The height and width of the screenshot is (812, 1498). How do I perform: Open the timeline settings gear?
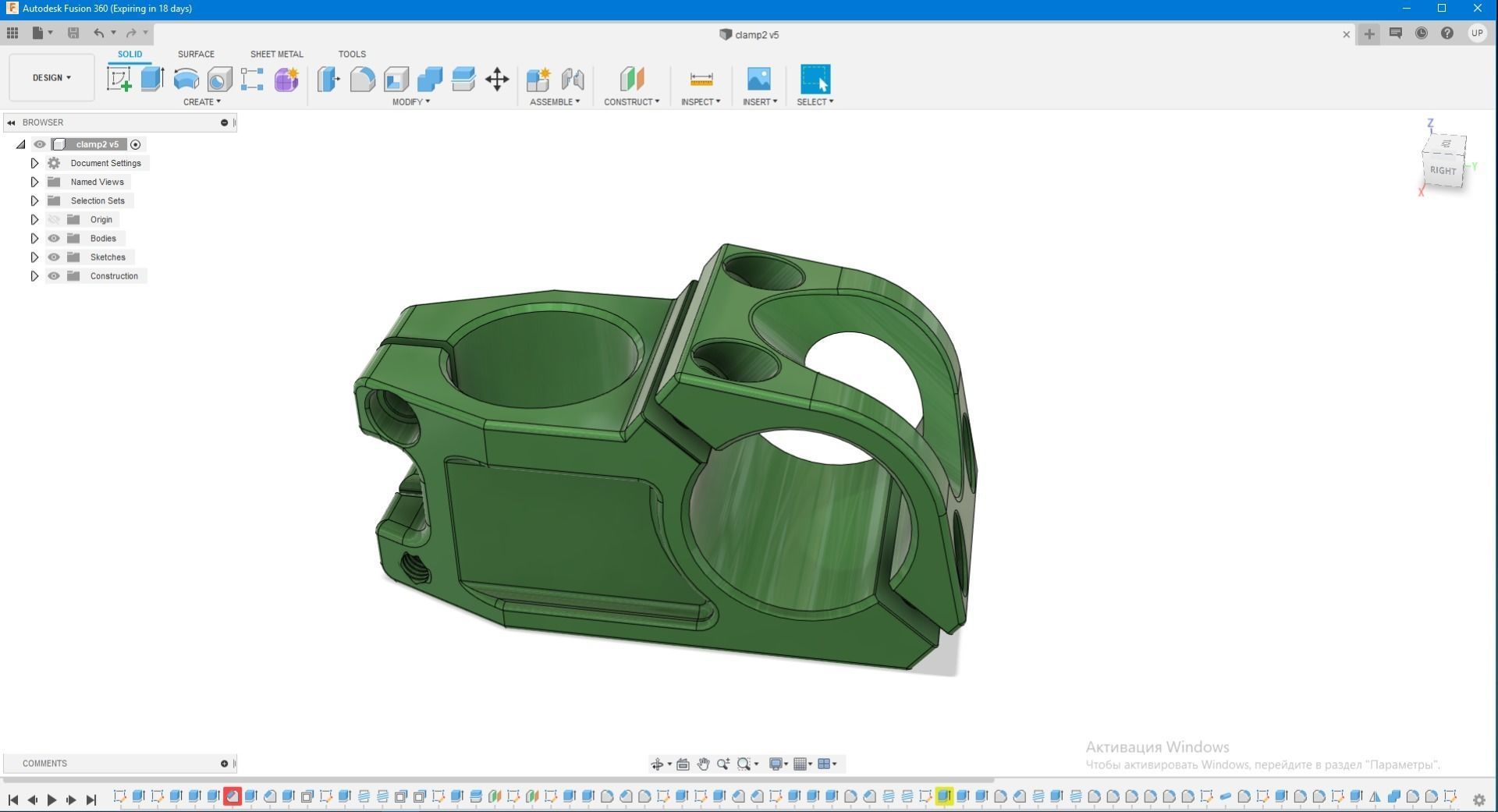pos(1478,800)
